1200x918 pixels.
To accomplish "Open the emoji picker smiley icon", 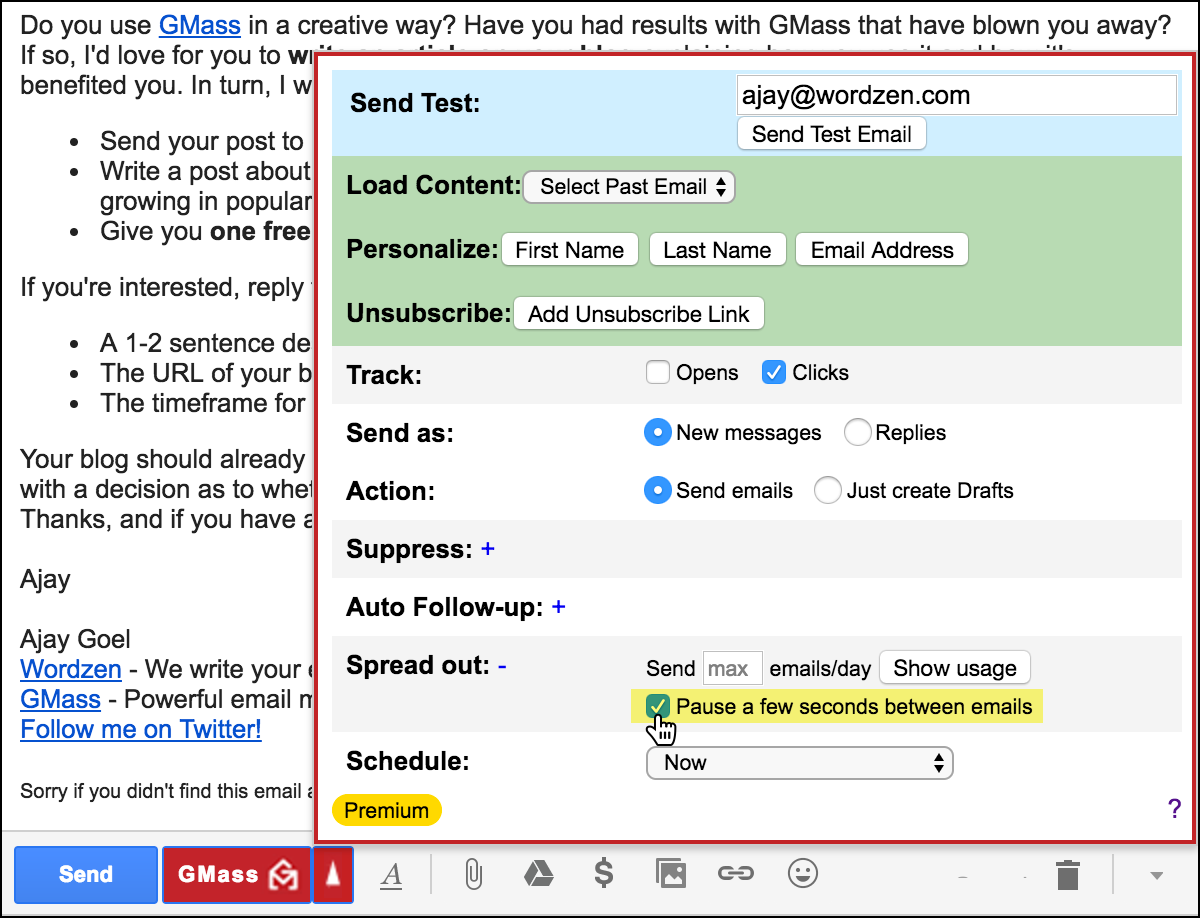I will [802, 875].
